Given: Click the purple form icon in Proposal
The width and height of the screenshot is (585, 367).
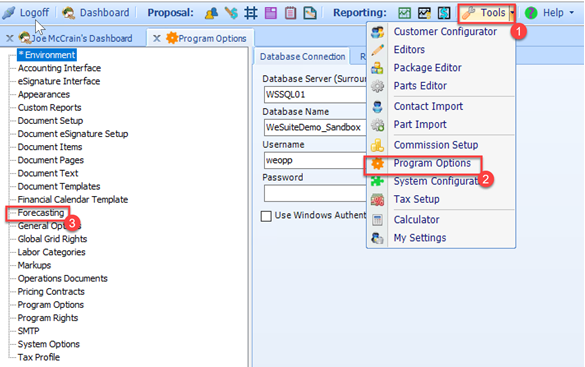Looking at the screenshot, I should pyautogui.click(x=270, y=13).
